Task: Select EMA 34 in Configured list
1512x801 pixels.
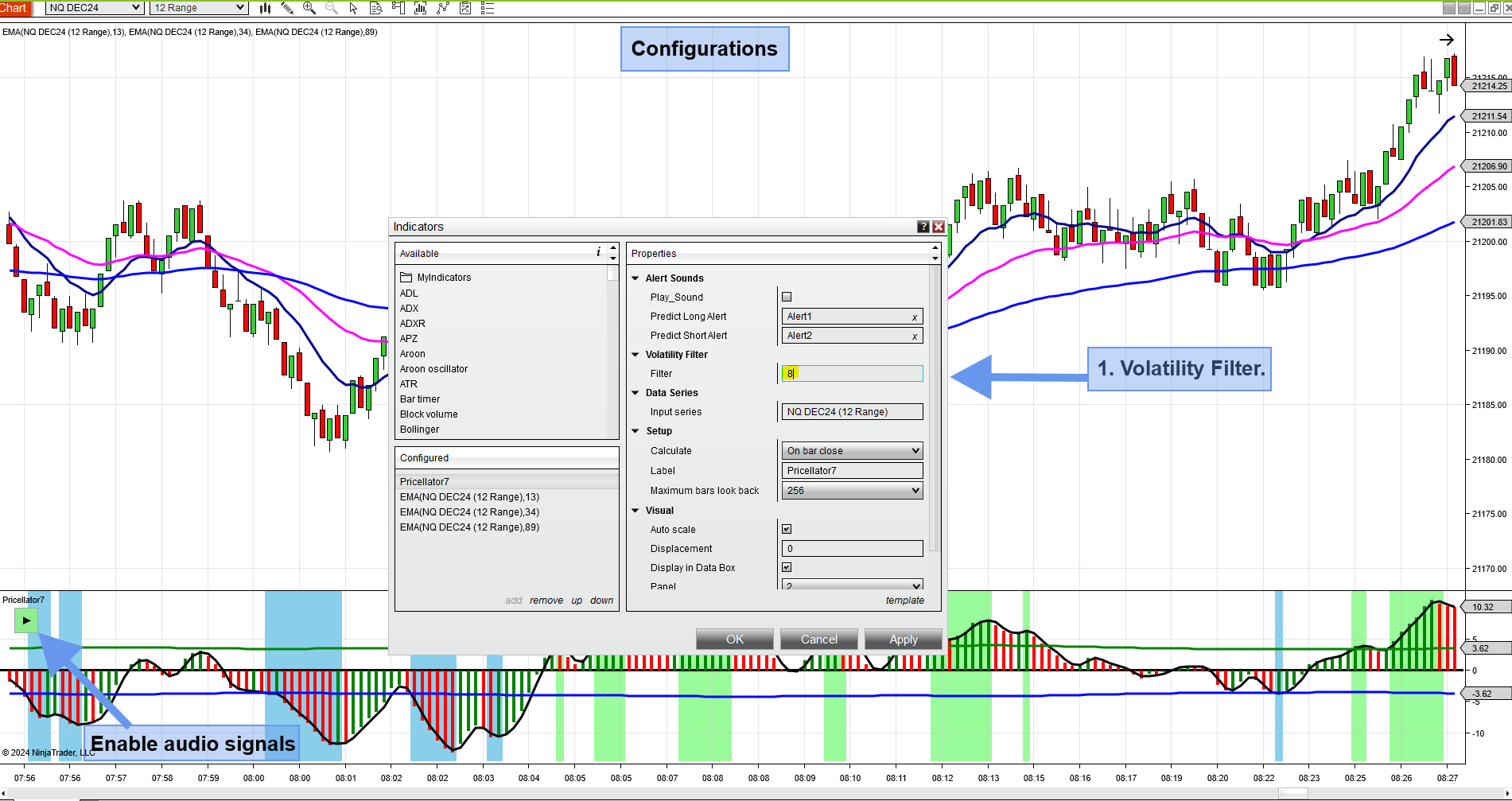Action: (x=507, y=512)
